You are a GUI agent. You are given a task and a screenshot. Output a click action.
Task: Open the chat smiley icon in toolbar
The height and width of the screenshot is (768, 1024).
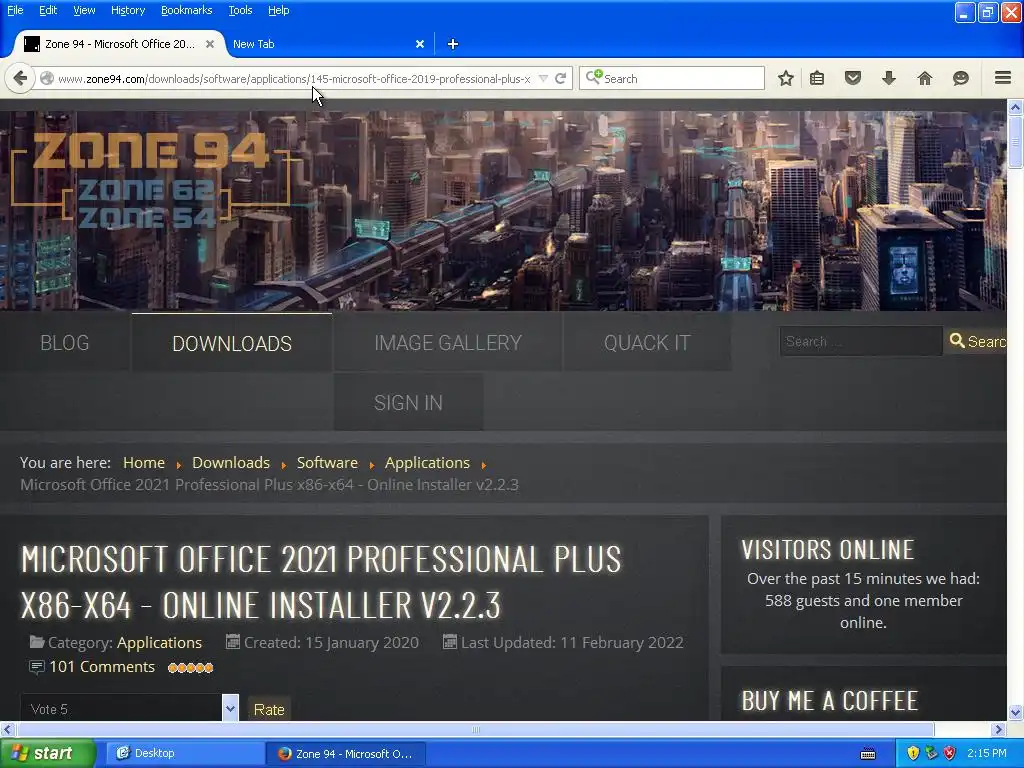pos(961,78)
